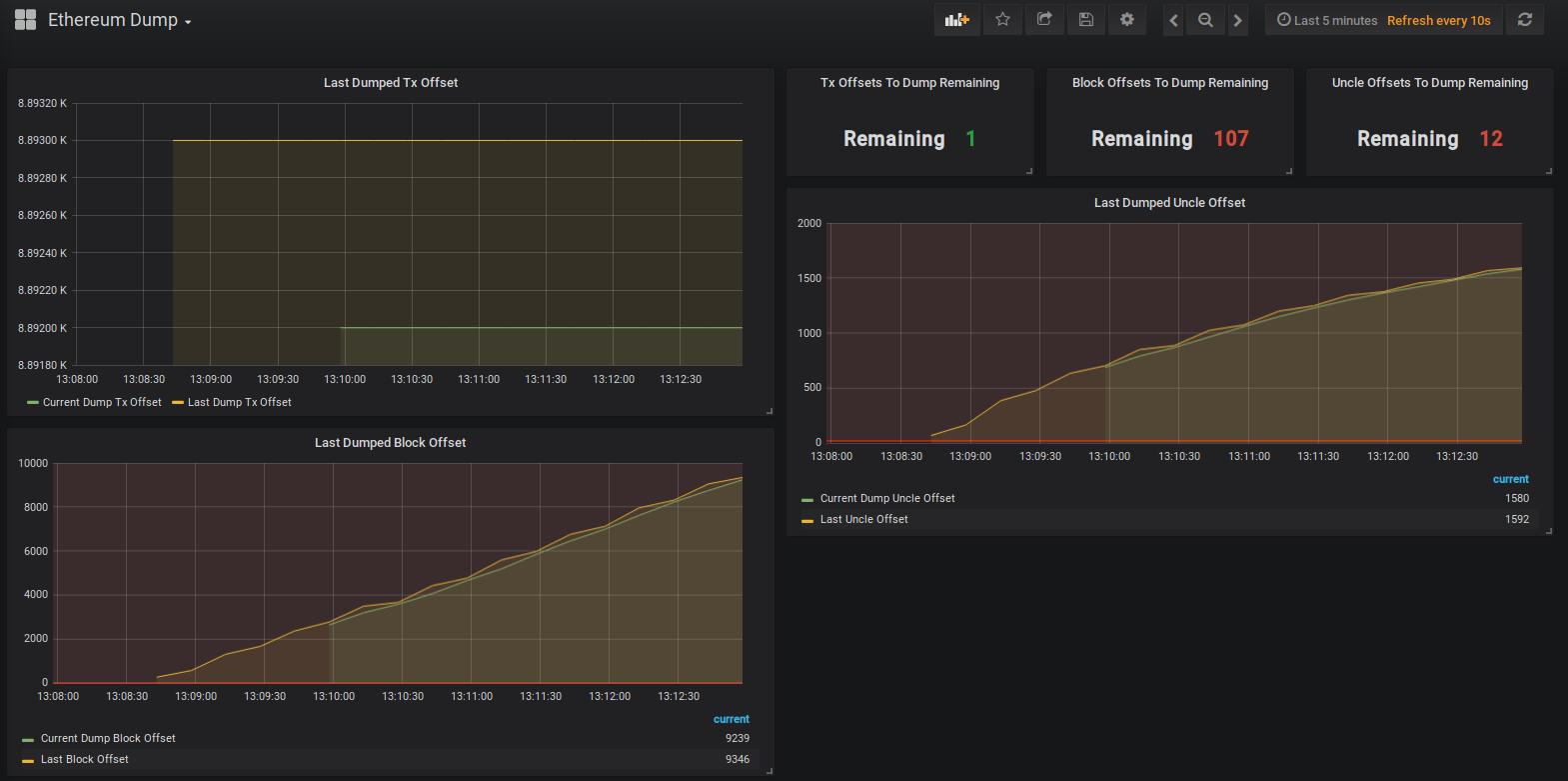1568x781 pixels.
Task: Toggle the Last Uncle Offset legend series
Action: pyautogui.click(x=864, y=519)
